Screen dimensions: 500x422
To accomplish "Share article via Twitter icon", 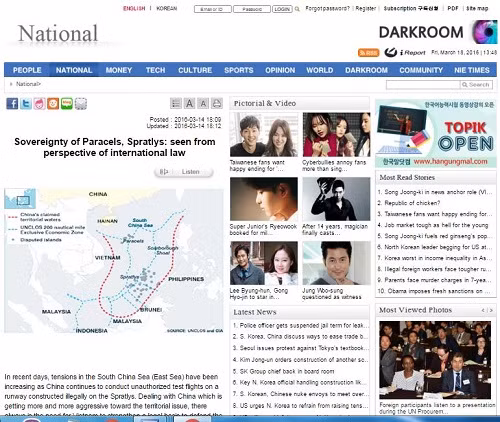I will click(26, 104).
